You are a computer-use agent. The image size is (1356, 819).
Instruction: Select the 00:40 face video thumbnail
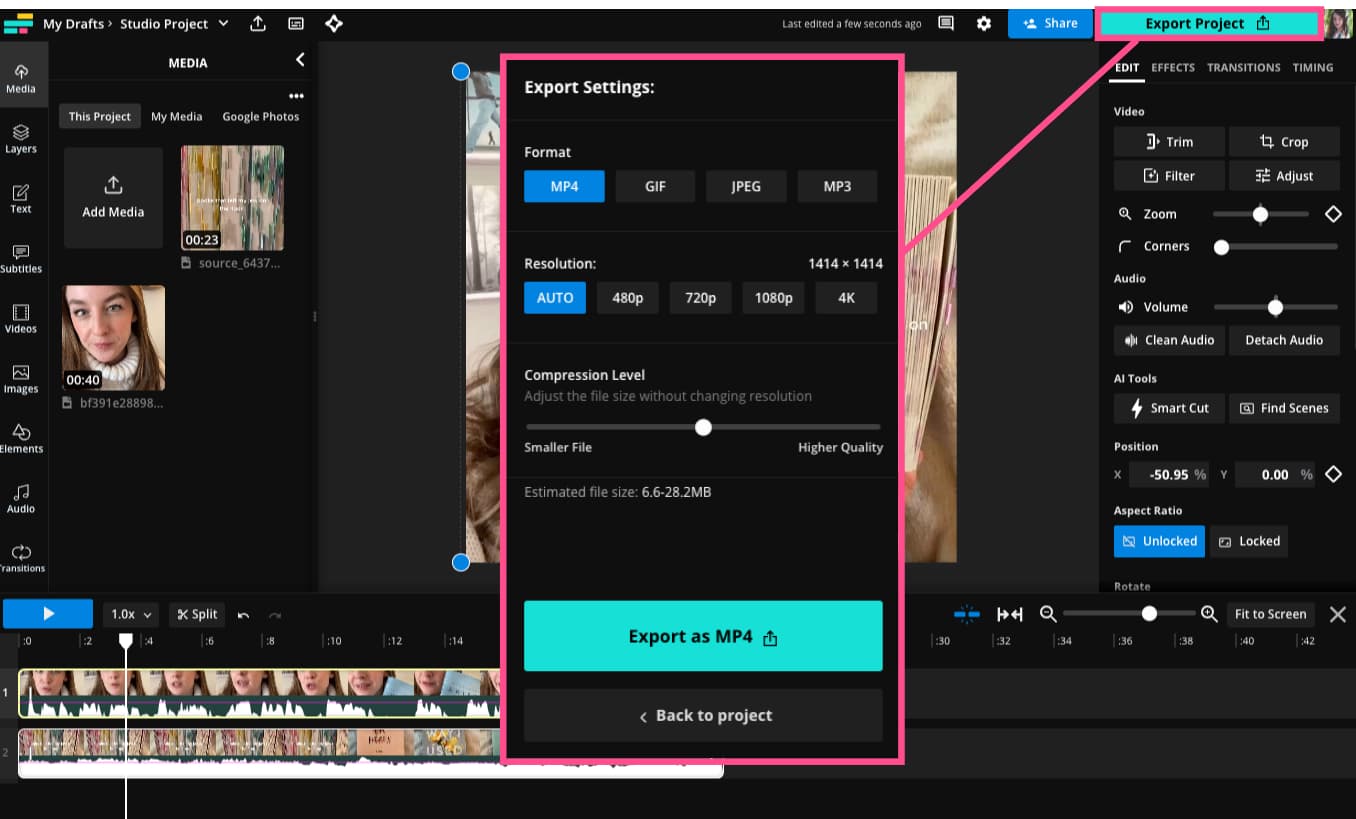click(x=114, y=337)
